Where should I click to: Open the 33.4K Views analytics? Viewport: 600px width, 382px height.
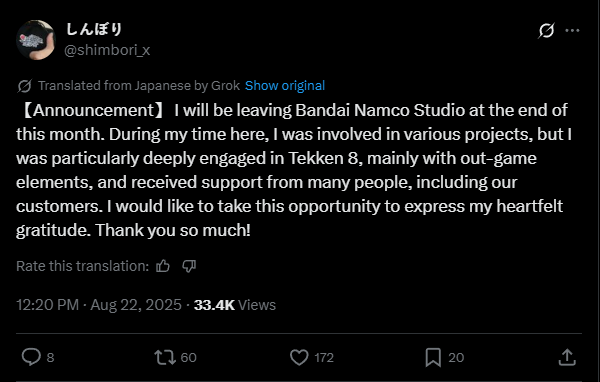click(235, 305)
